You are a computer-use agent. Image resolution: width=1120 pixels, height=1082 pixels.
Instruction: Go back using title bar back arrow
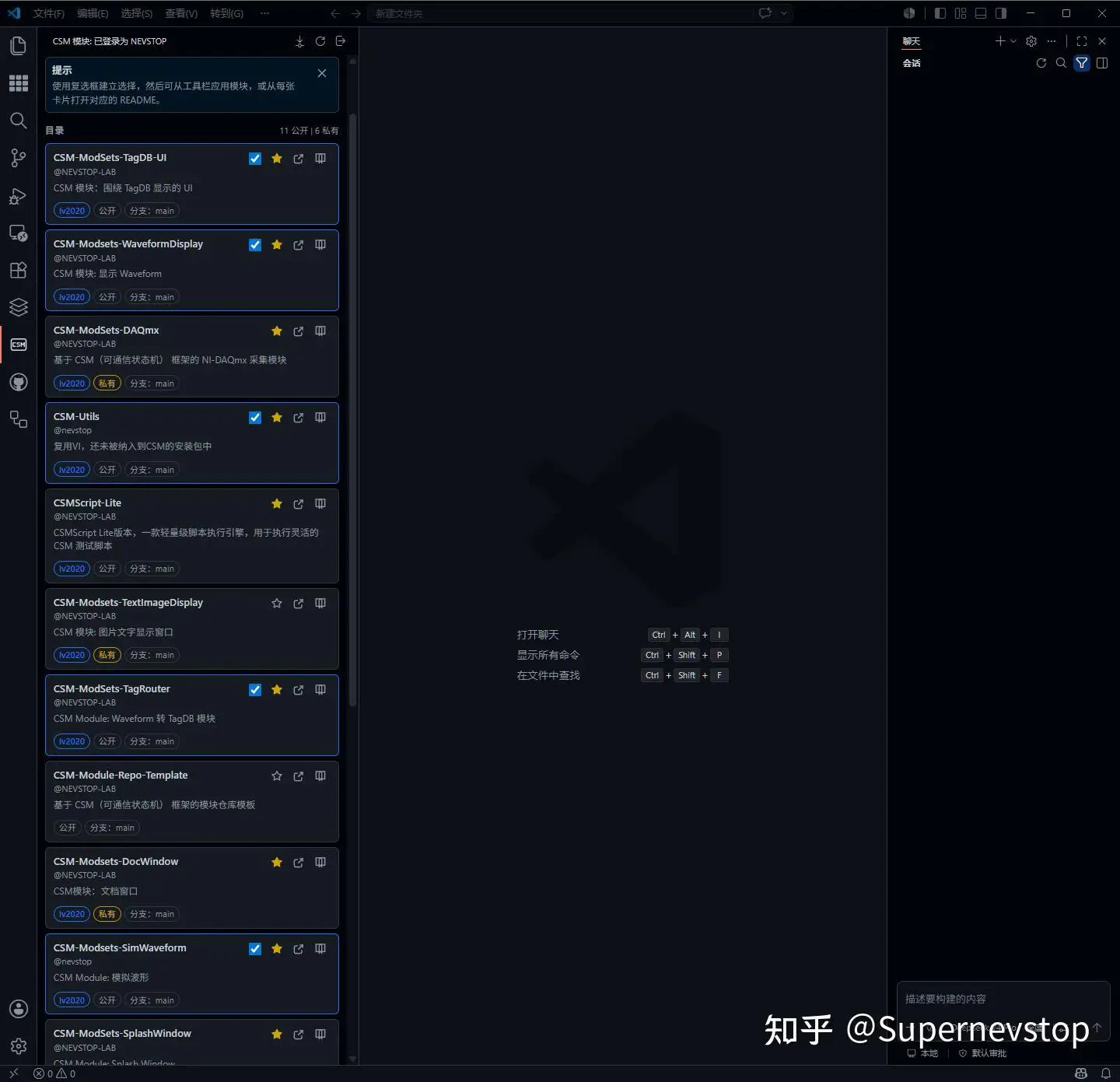point(335,13)
